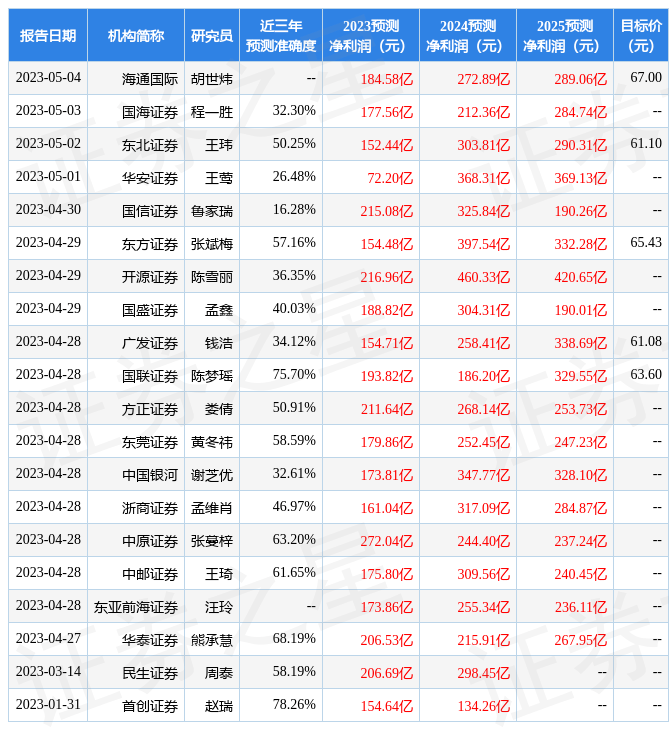Screen dimensions: 669x730
Task: Select the 460.33亿 forecast cell
Action: tap(483, 277)
